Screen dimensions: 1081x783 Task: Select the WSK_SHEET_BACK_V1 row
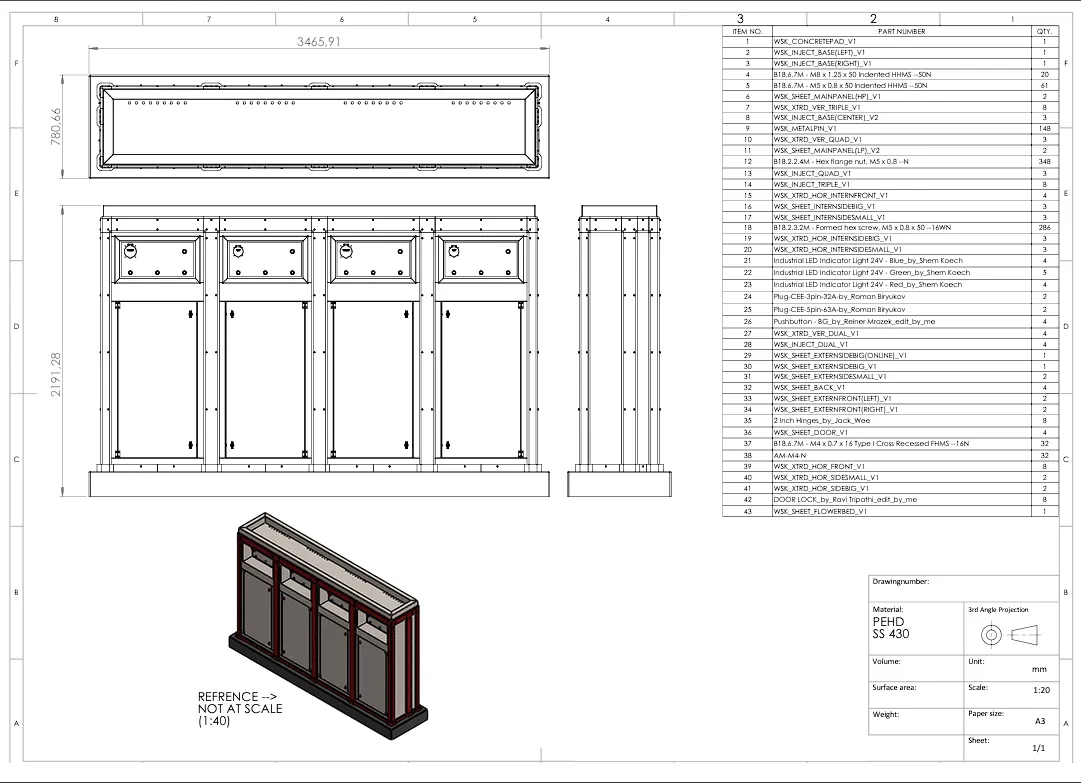click(890, 387)
